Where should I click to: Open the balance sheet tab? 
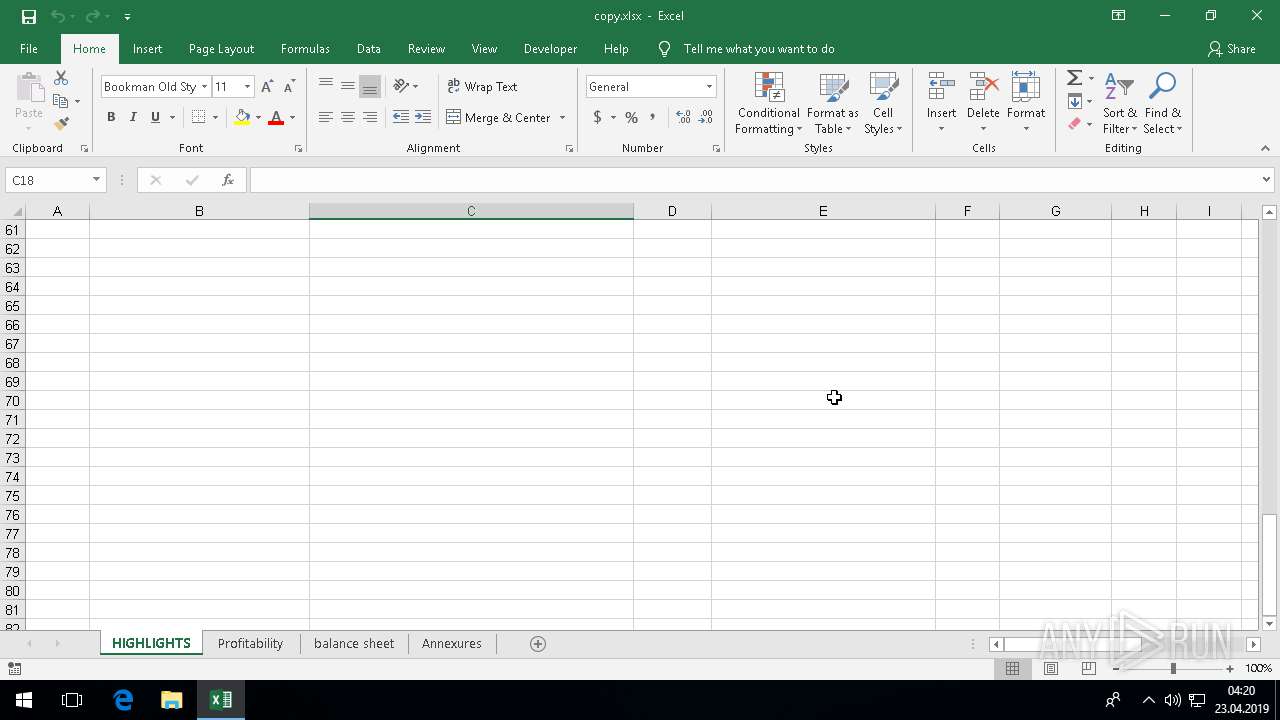pos(354,644)
